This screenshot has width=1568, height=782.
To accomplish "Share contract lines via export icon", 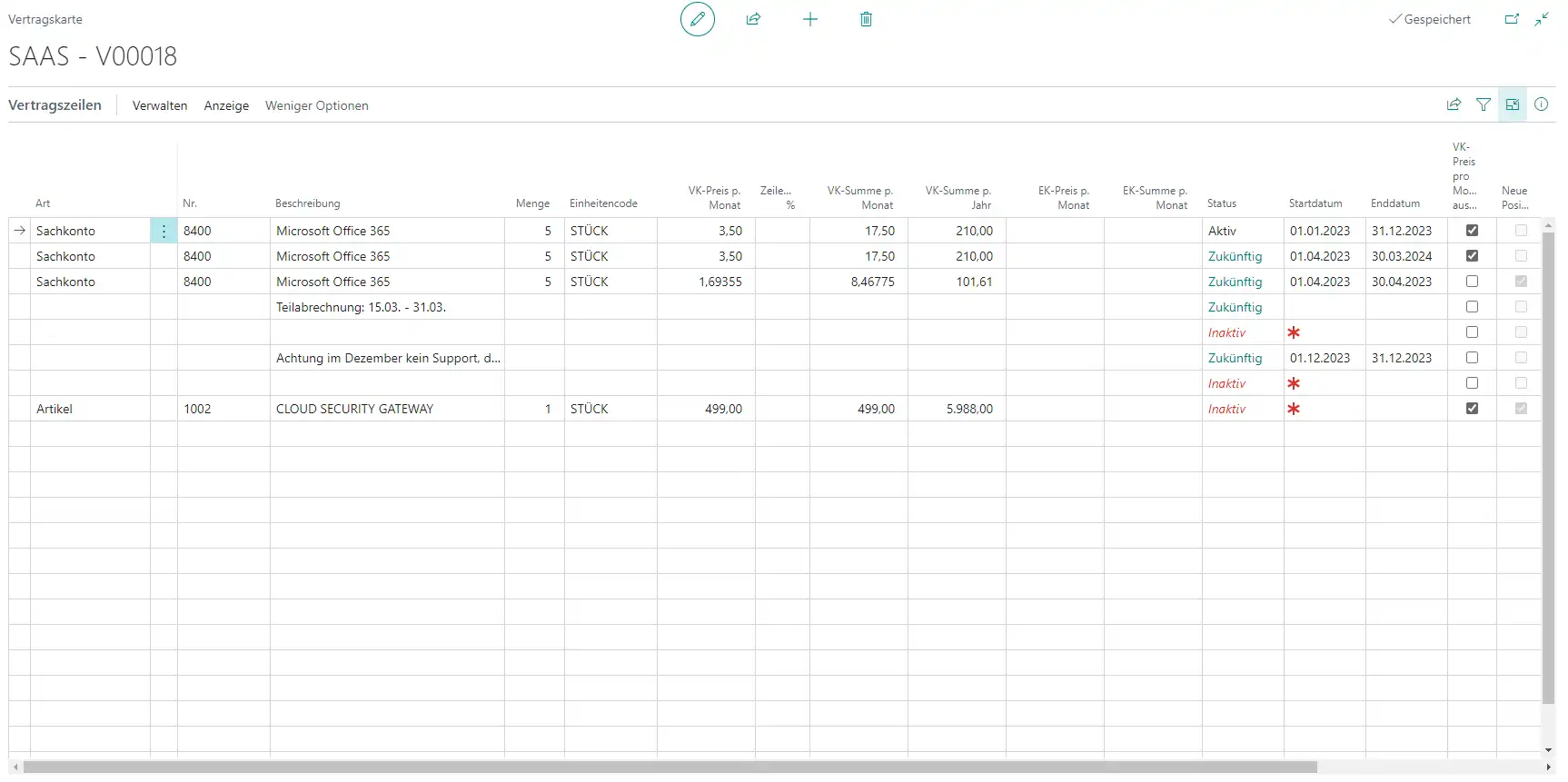I will (1454, 104).
